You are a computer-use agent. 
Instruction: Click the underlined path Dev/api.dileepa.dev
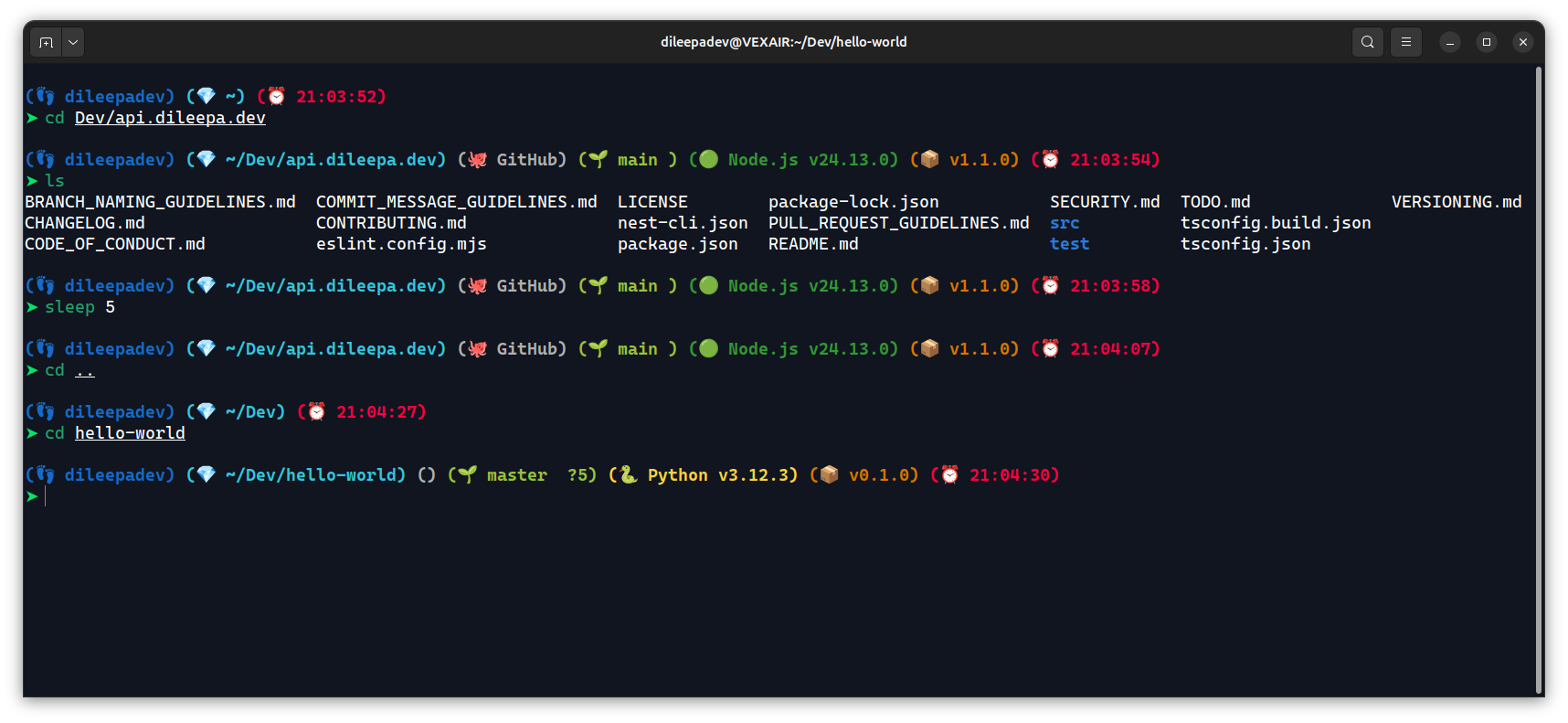pyautogui.click(x=170, y=118)
